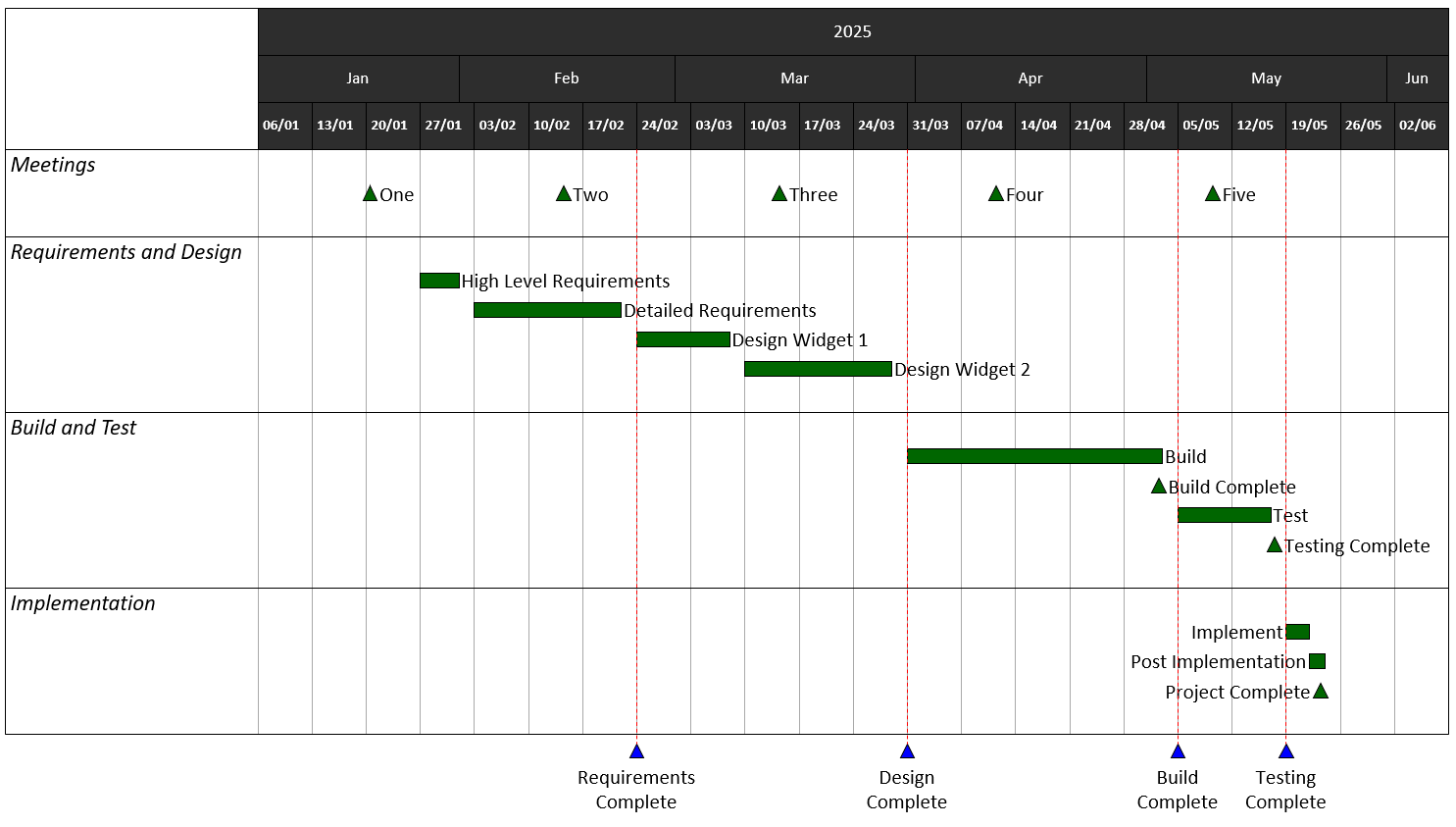1456x827 pixels.
Task: Click the Project Complete milestone triangle
Action: tap(1321, 691)
